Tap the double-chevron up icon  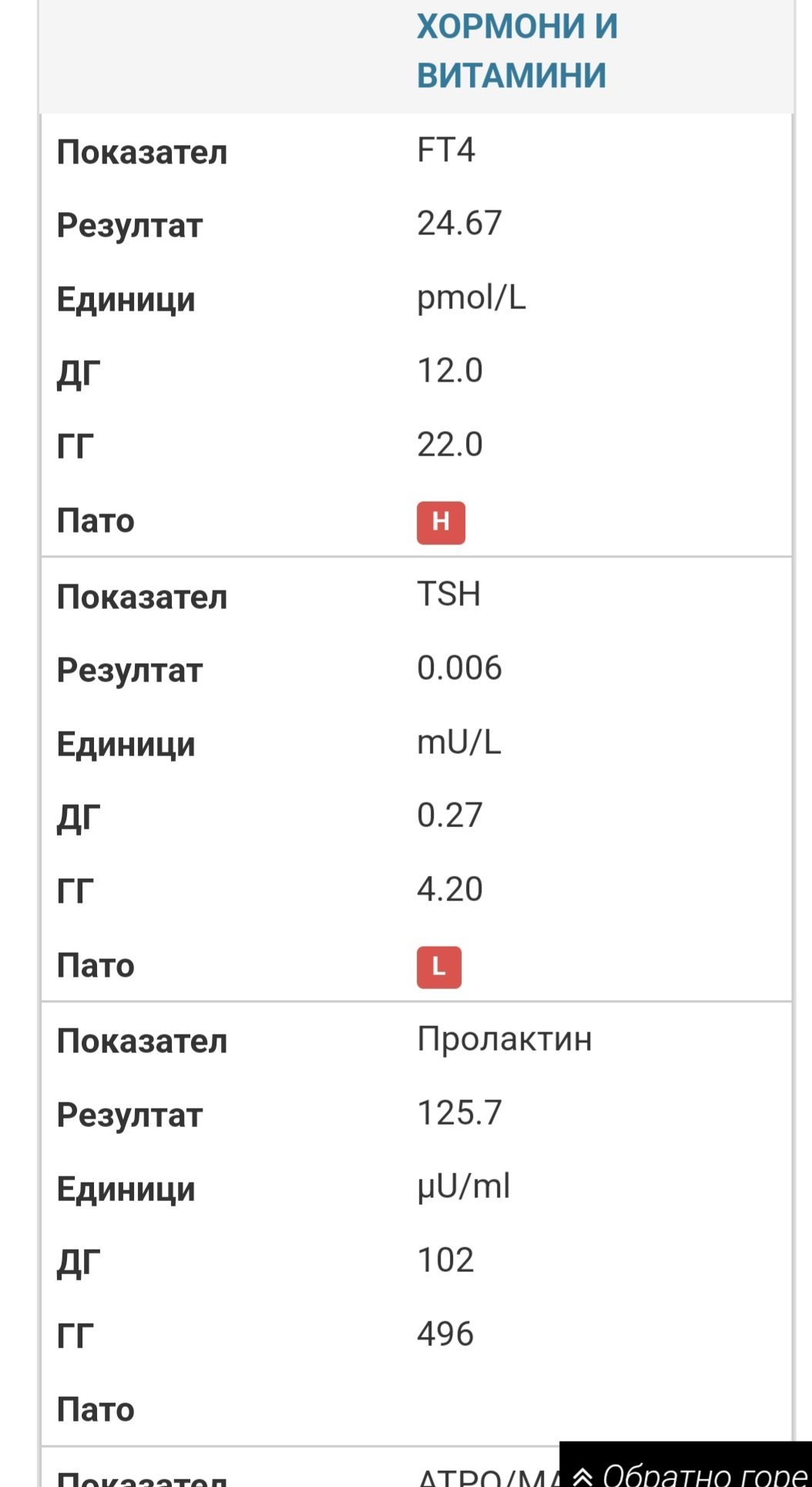pyautogui.click(x=582, y=1475)
